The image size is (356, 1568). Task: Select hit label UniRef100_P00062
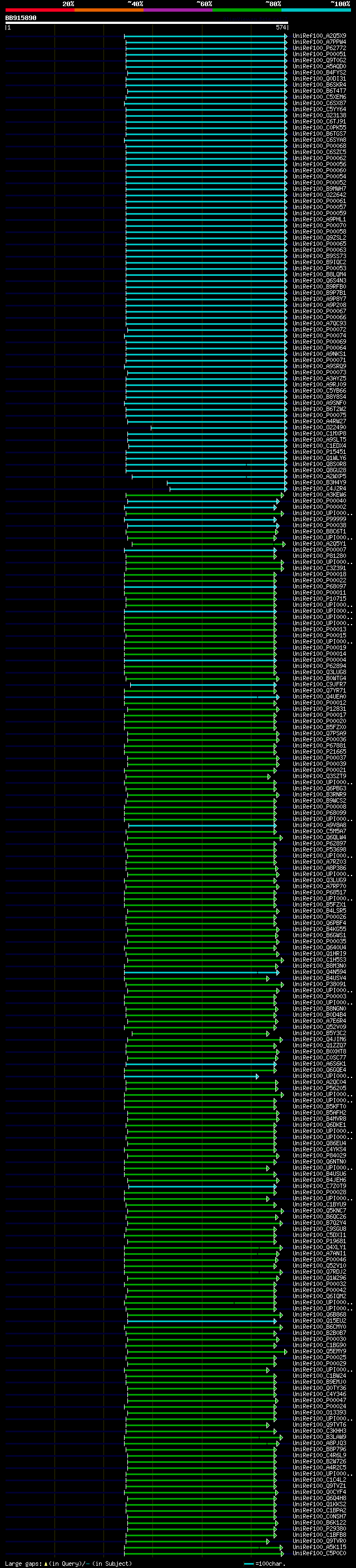tap(319, 159)
